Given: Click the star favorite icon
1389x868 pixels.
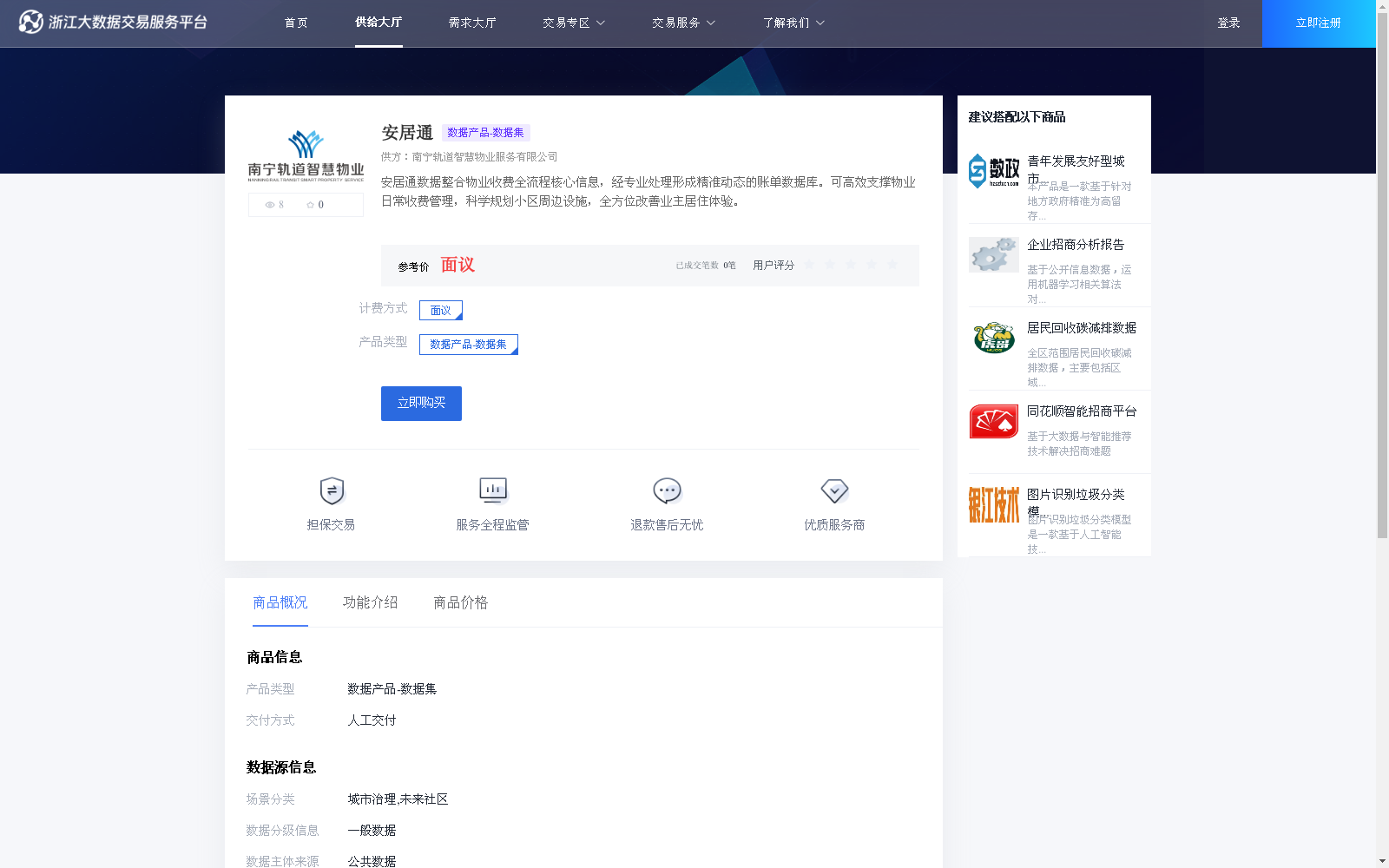Looking at the screenshot, I should (x=310, y=205).
